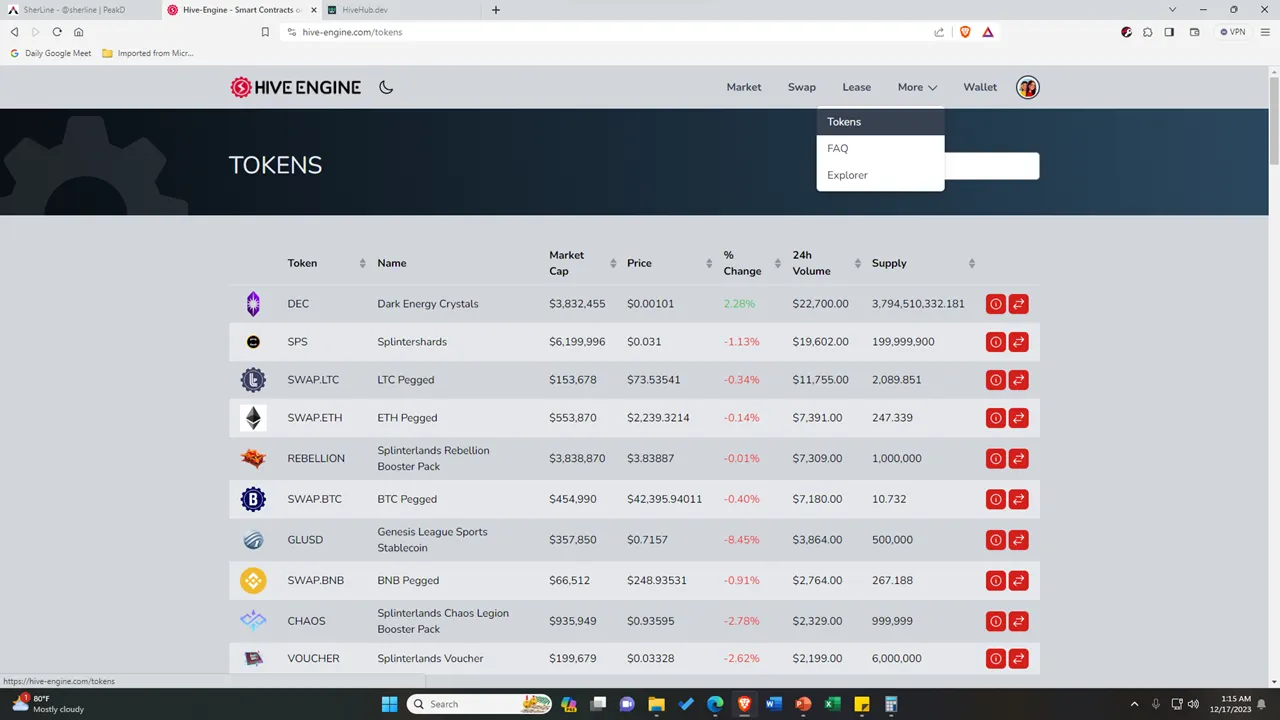Click the browser home button

point(79,32)
